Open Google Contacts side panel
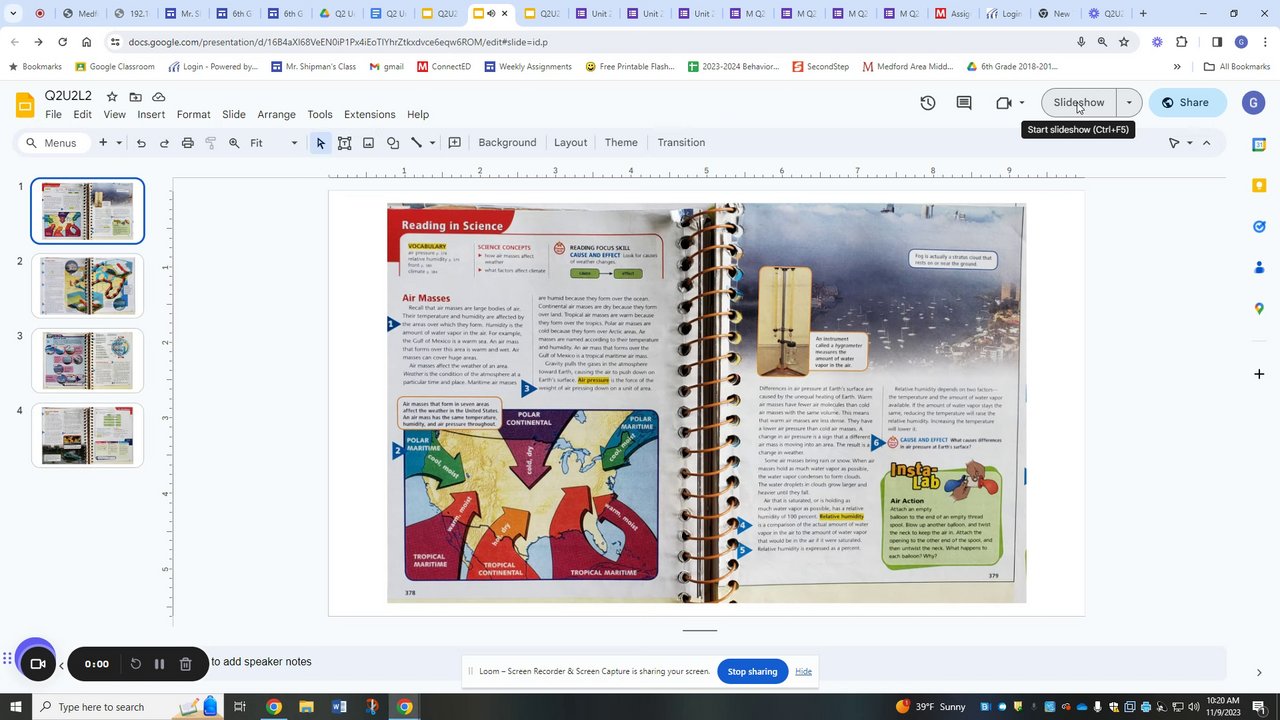Viewport: 1280px width, 720px height. (1259, 267)
